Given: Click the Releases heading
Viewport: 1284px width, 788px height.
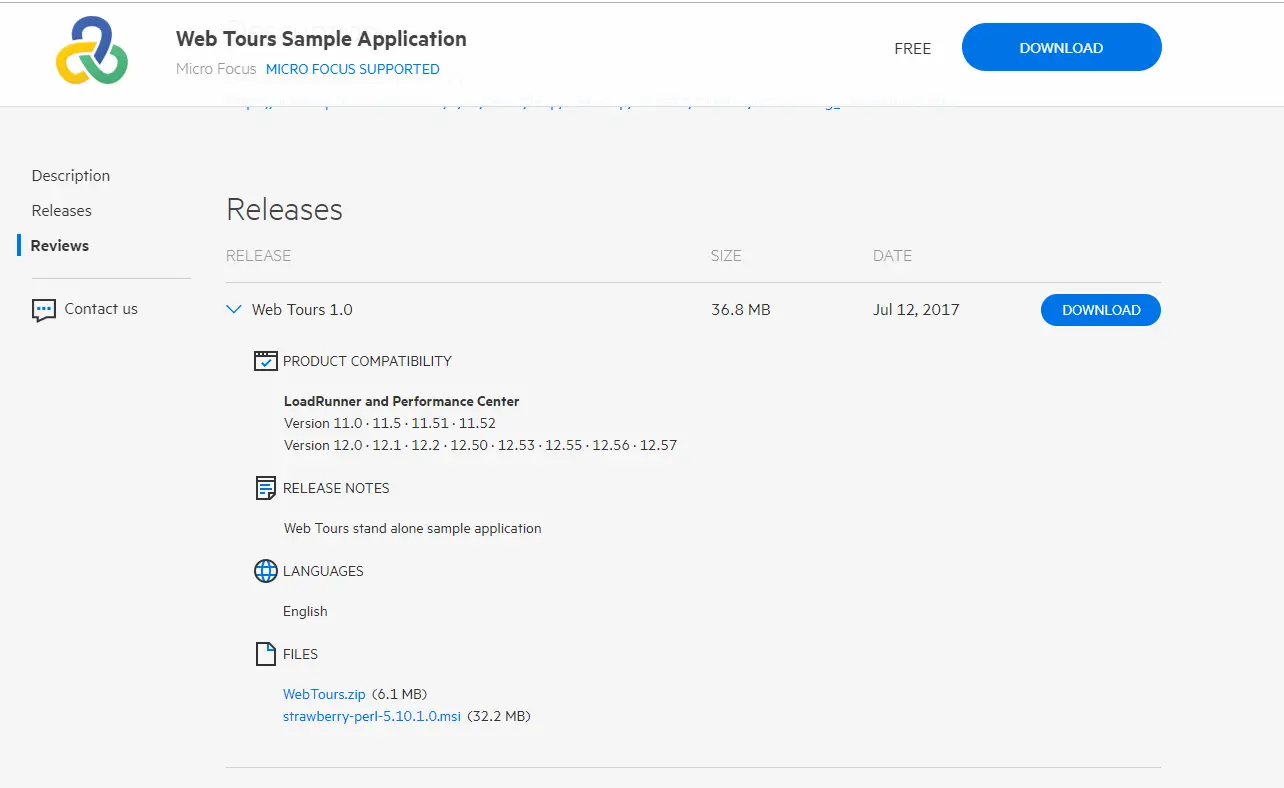Looking at the screenshot, I should [285, 209].
